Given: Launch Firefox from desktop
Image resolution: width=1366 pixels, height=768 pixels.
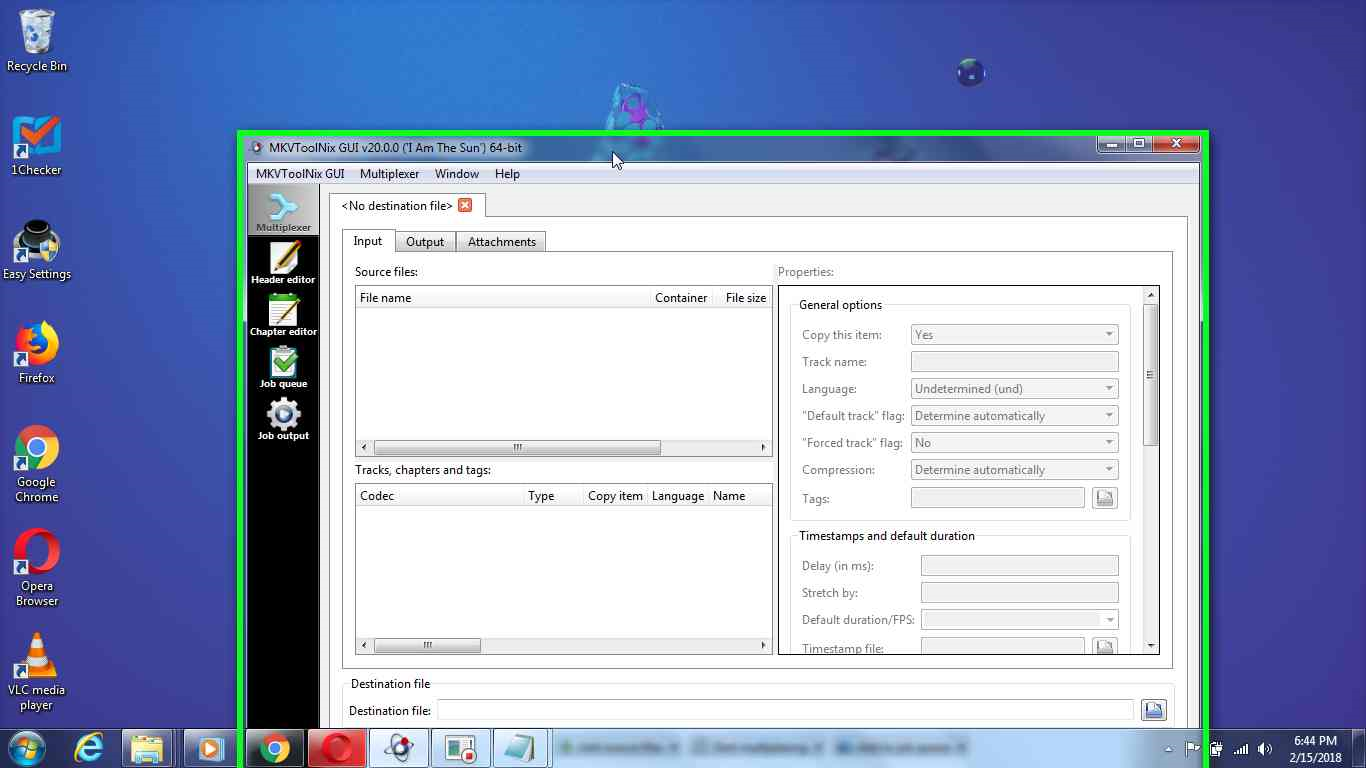Looking at the screenshot, I should 37,354.
